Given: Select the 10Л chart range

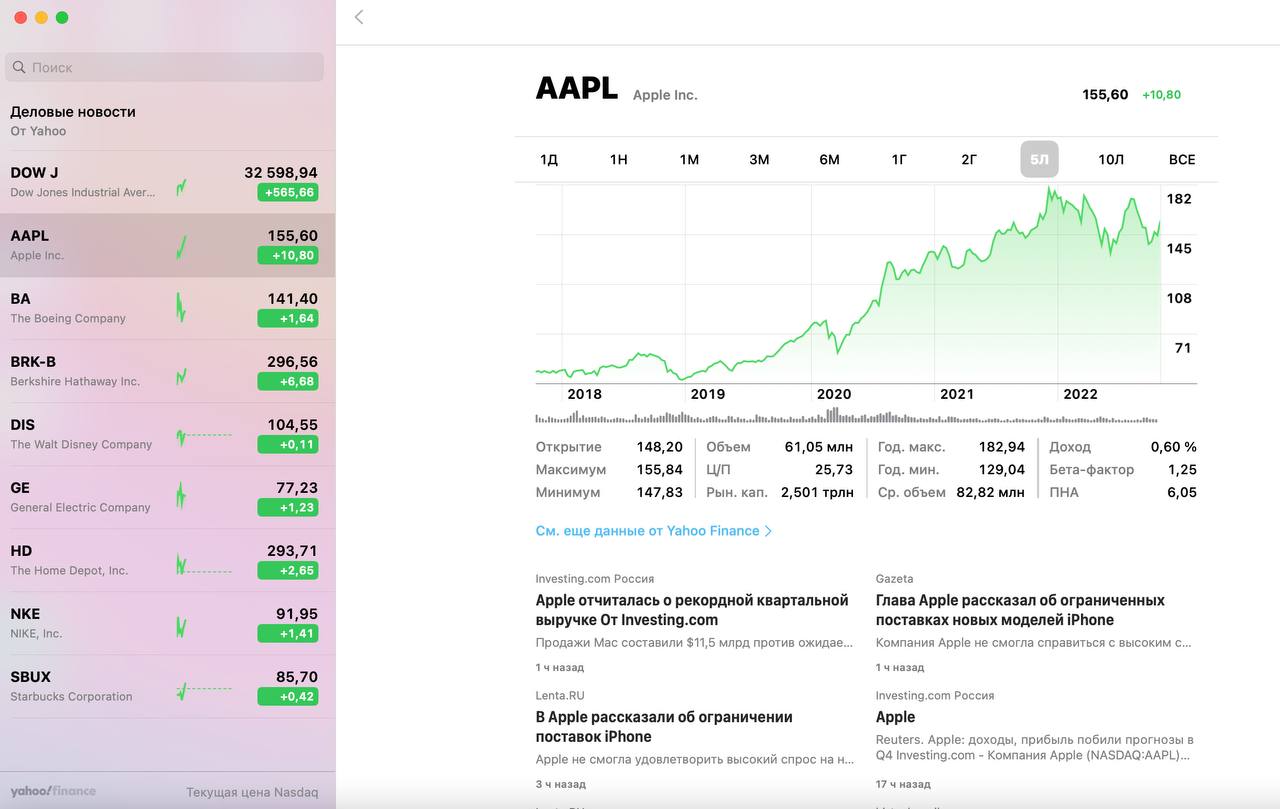Looking at the screenshot, I should 1111,160.
